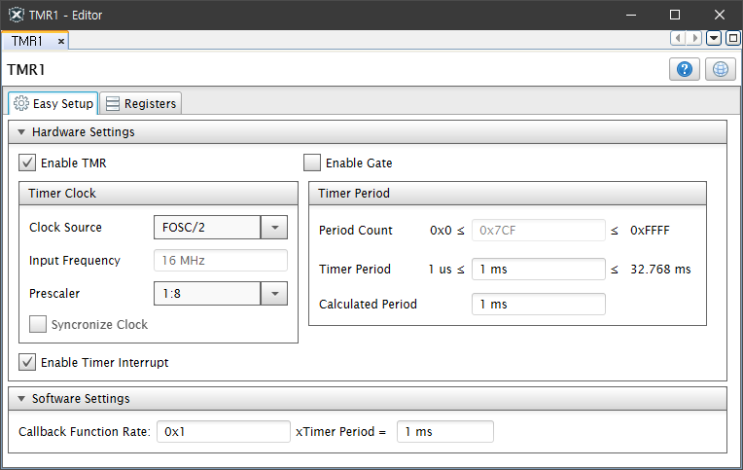Image resolution: width=743 pixels, height=470 pixels.
Task: Open the tab list dropdown icon
Action: [x=714, y=39]
